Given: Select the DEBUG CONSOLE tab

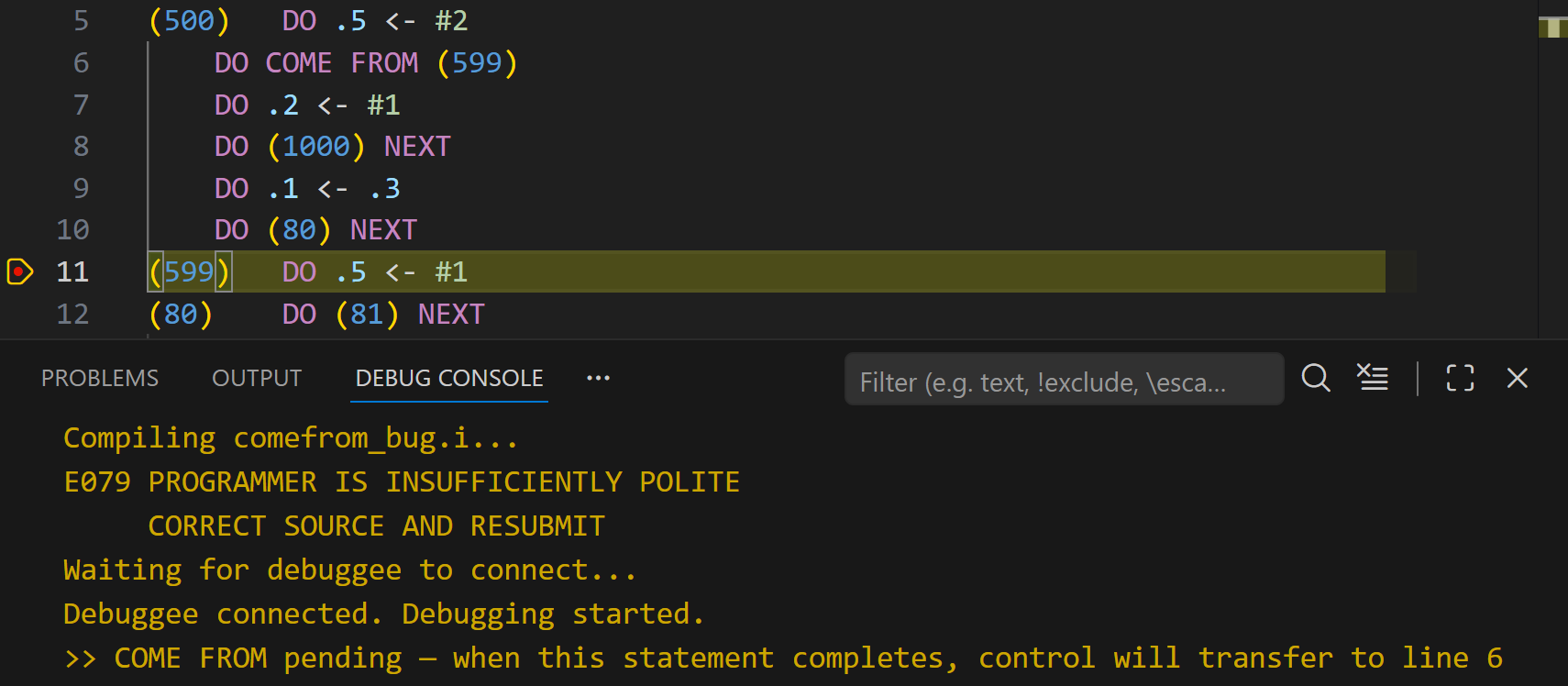Looking at the screenshot, I should (x=447, y=378).
